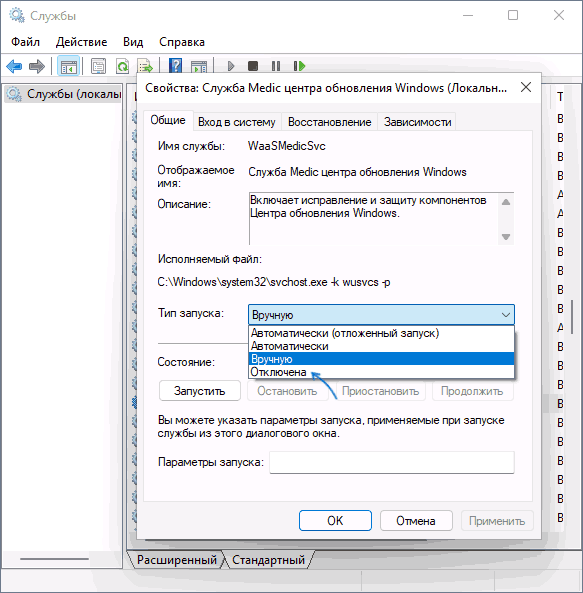Screen dimensions: 583x593
Task: Click the Параметры запуска input field
Action: [392, 462]
